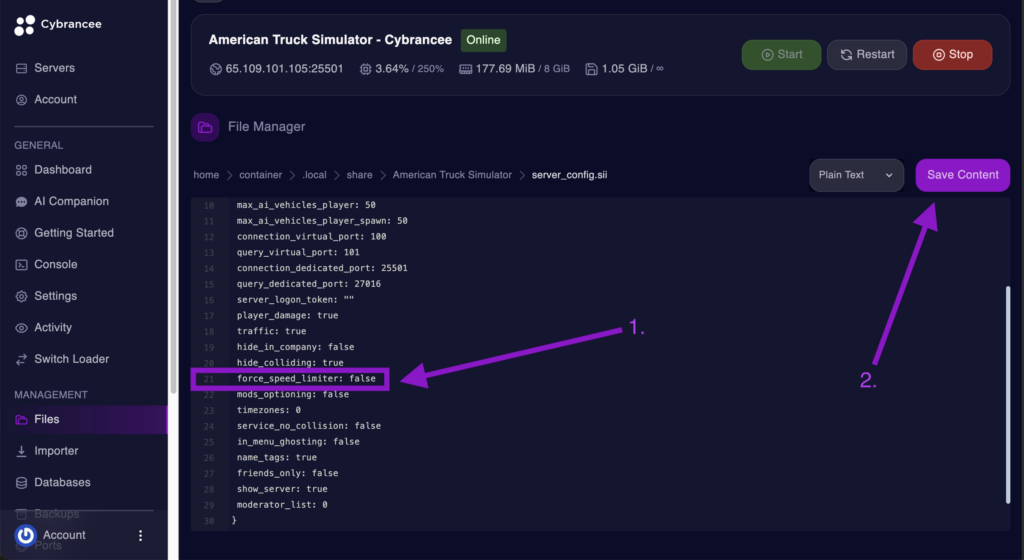Open the Settings page

(56, 296)
